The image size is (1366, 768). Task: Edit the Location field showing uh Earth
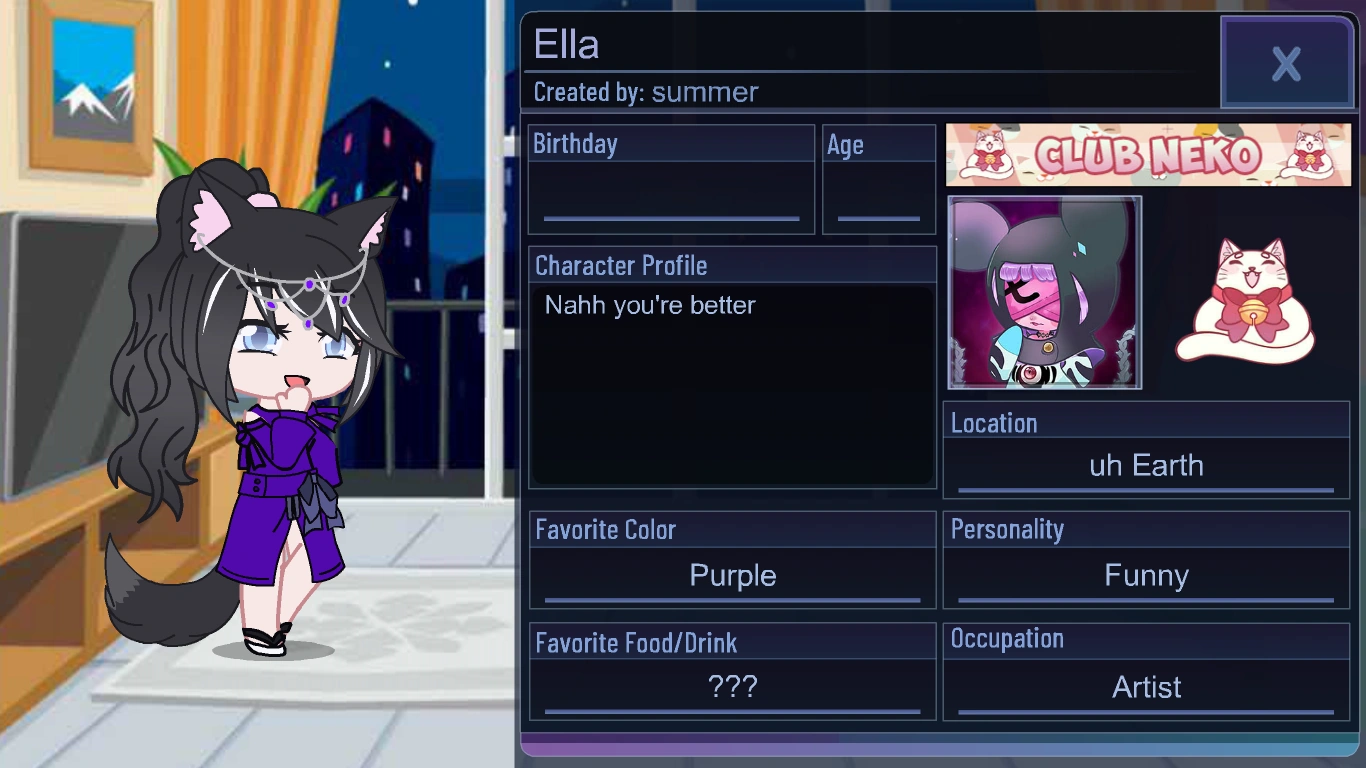(x=1146, y=467)
